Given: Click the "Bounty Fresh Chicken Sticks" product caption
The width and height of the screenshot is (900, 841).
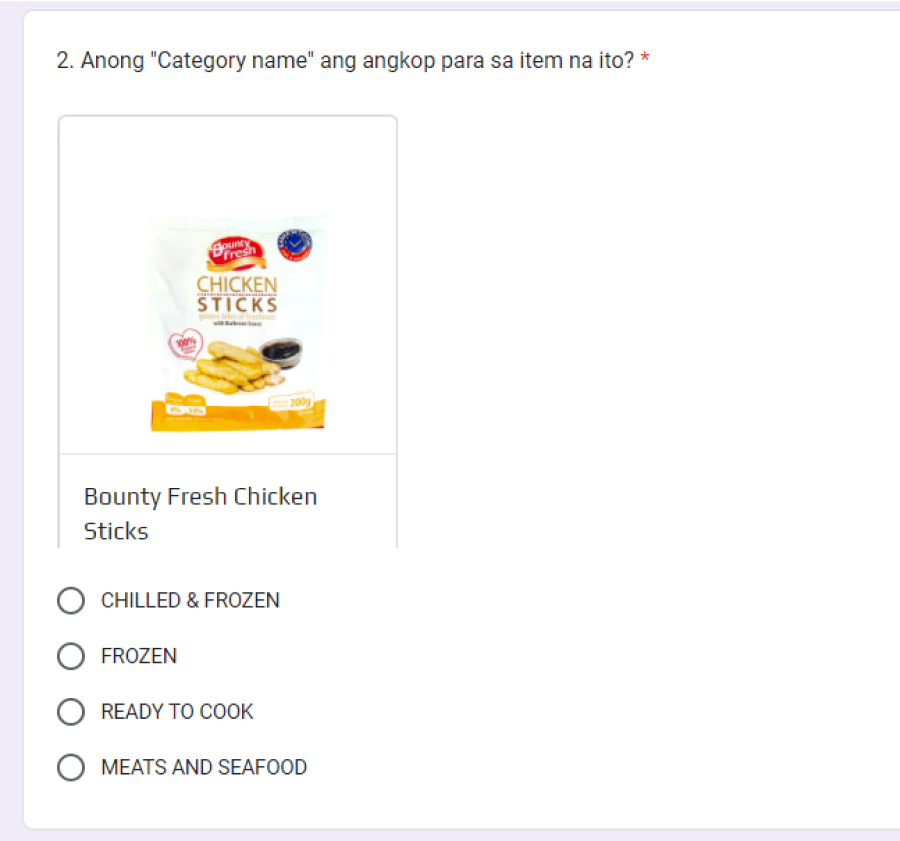Looking at the screenshot, I should coord(200,513).
